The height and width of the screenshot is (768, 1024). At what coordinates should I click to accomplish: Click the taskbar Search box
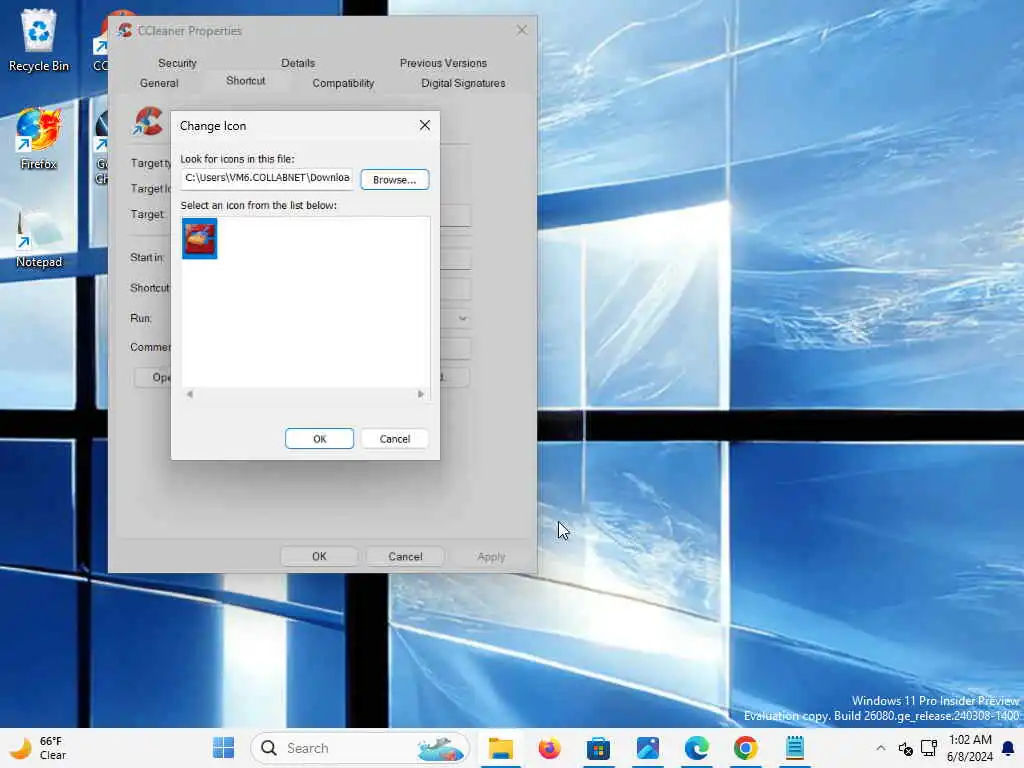[x=360, y=748]
